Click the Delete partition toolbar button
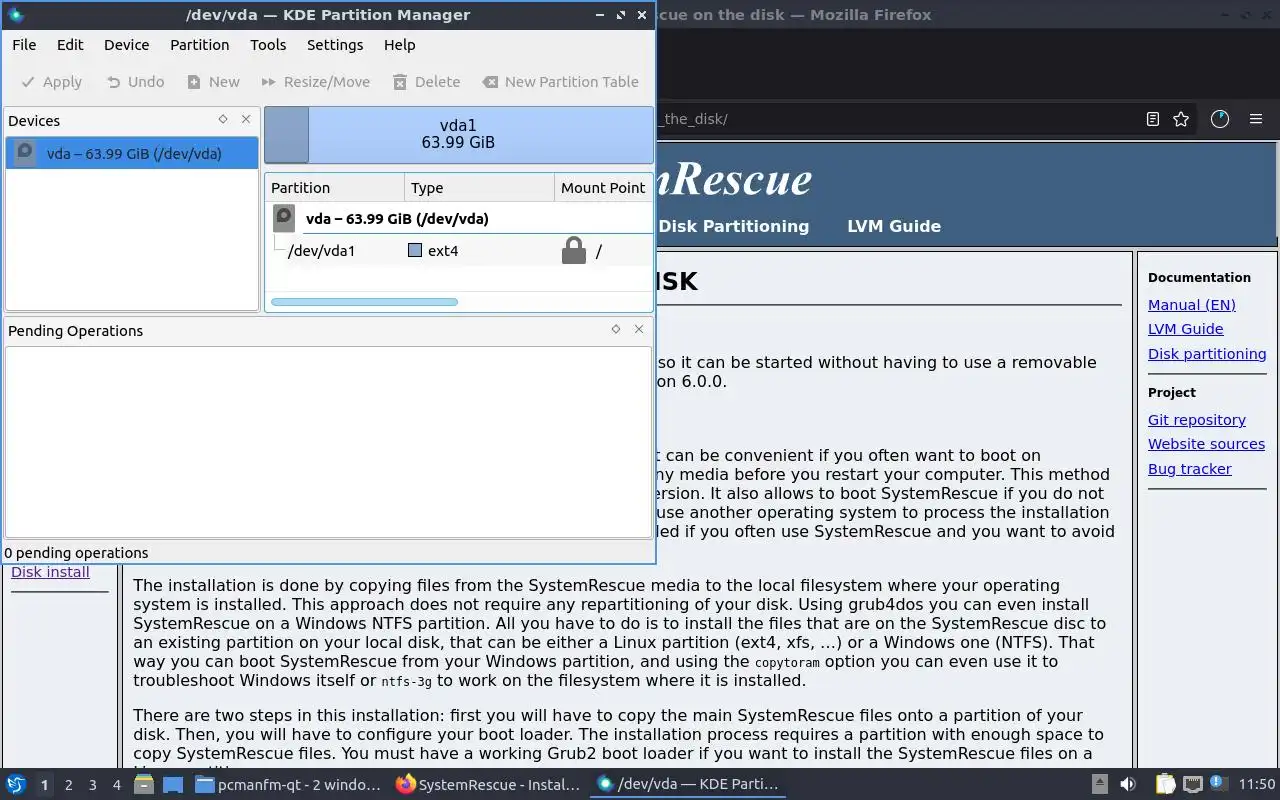The width and height of the screenshot is (1280, 800). (426, 82)
